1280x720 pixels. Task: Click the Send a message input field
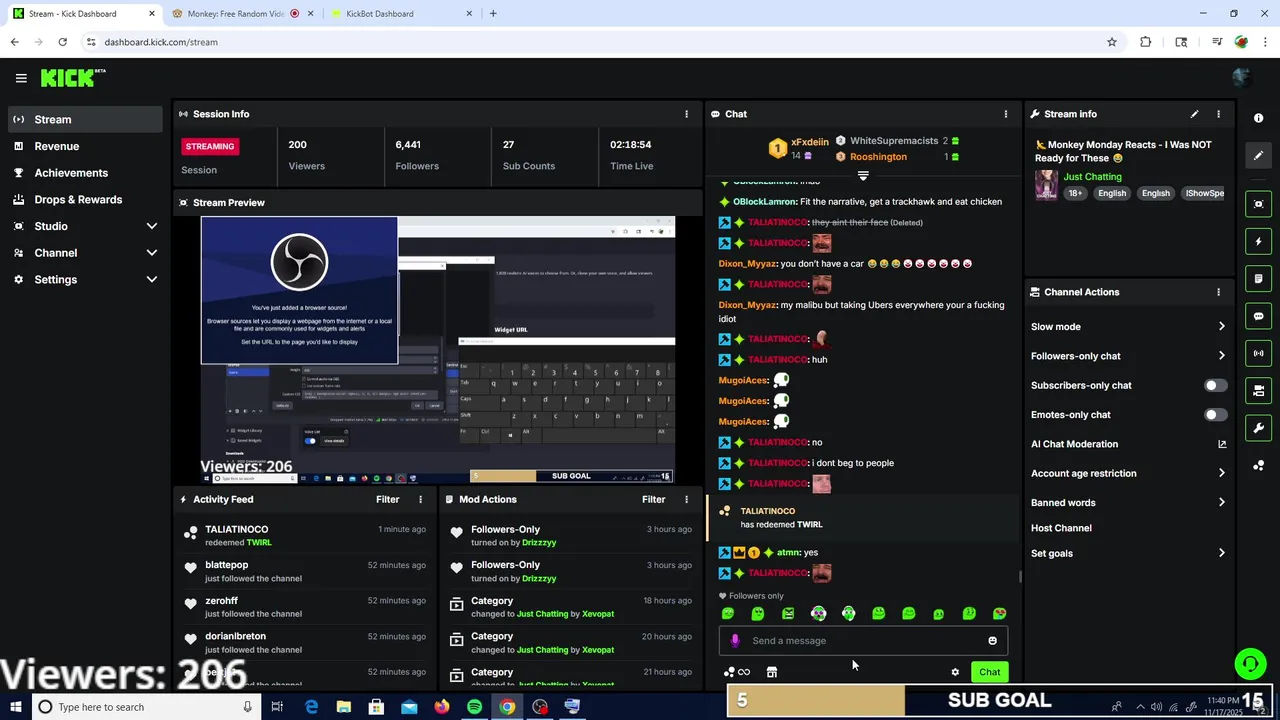(863, 641)
